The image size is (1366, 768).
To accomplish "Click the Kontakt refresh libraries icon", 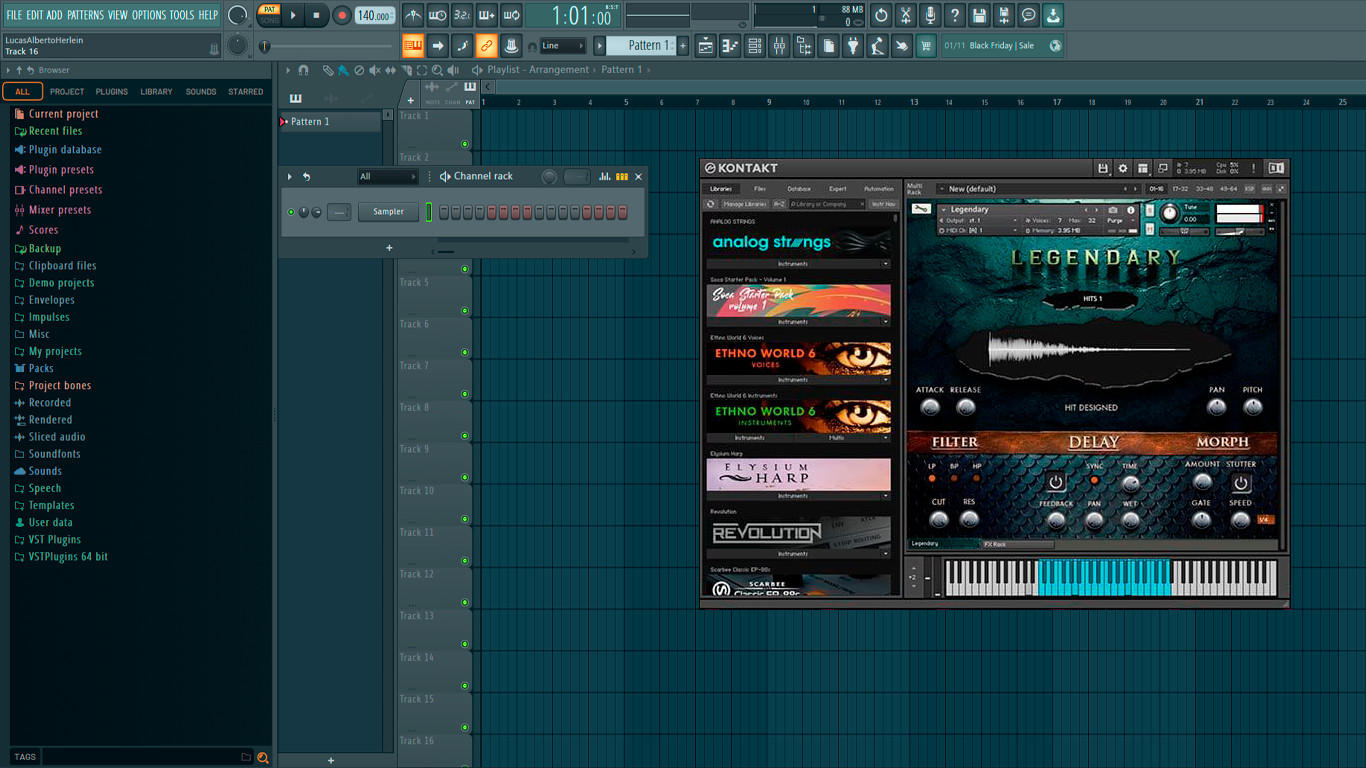I will coord(711,204).
